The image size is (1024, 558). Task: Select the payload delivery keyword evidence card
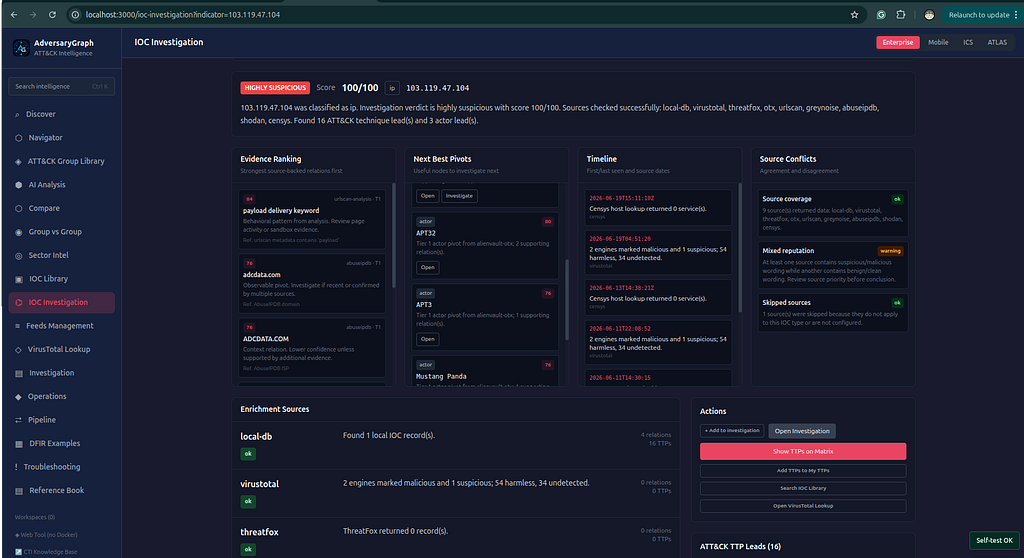coord(312,220)
